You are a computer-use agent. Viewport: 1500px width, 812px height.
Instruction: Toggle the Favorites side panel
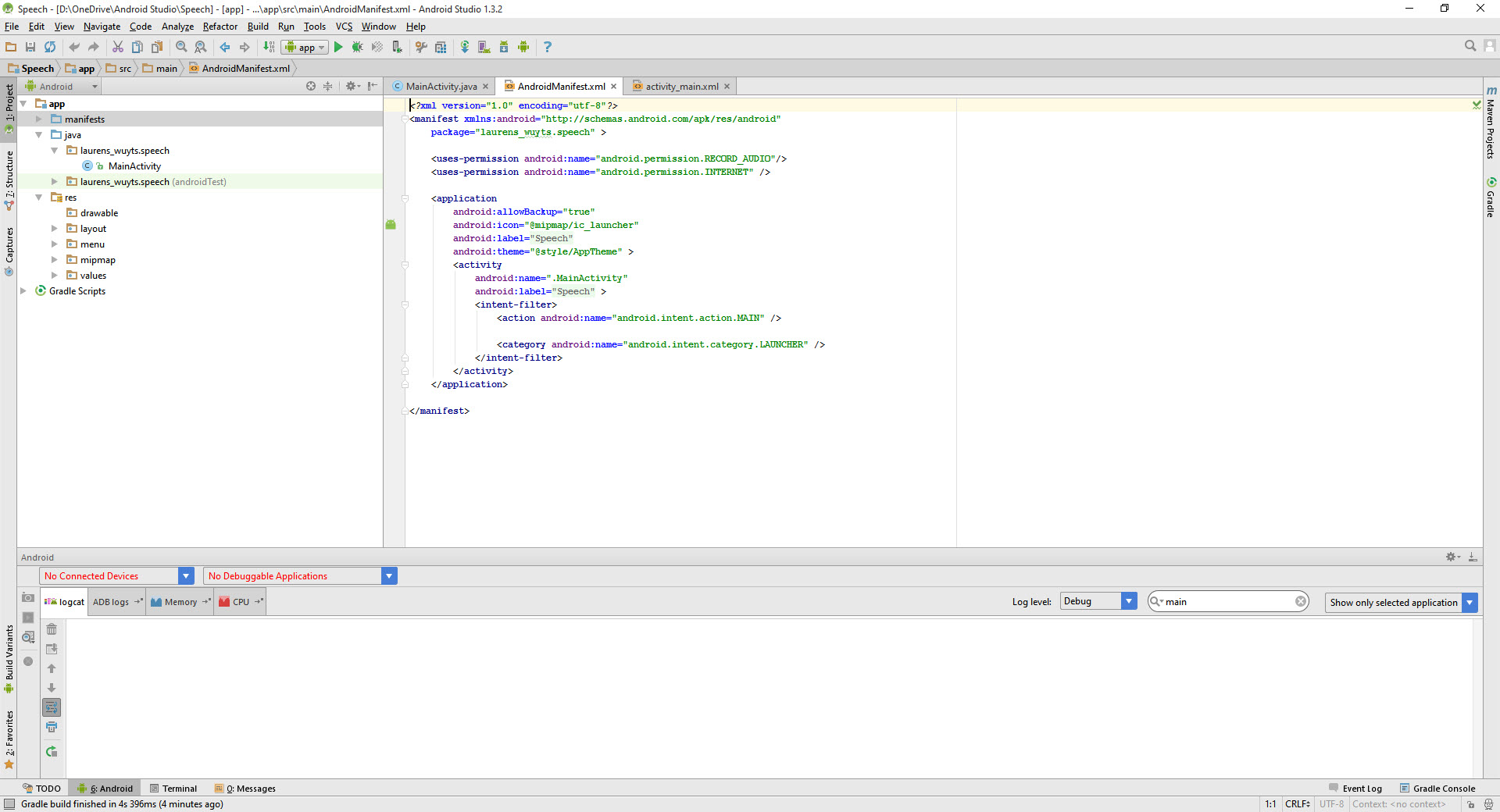[9, 739]
